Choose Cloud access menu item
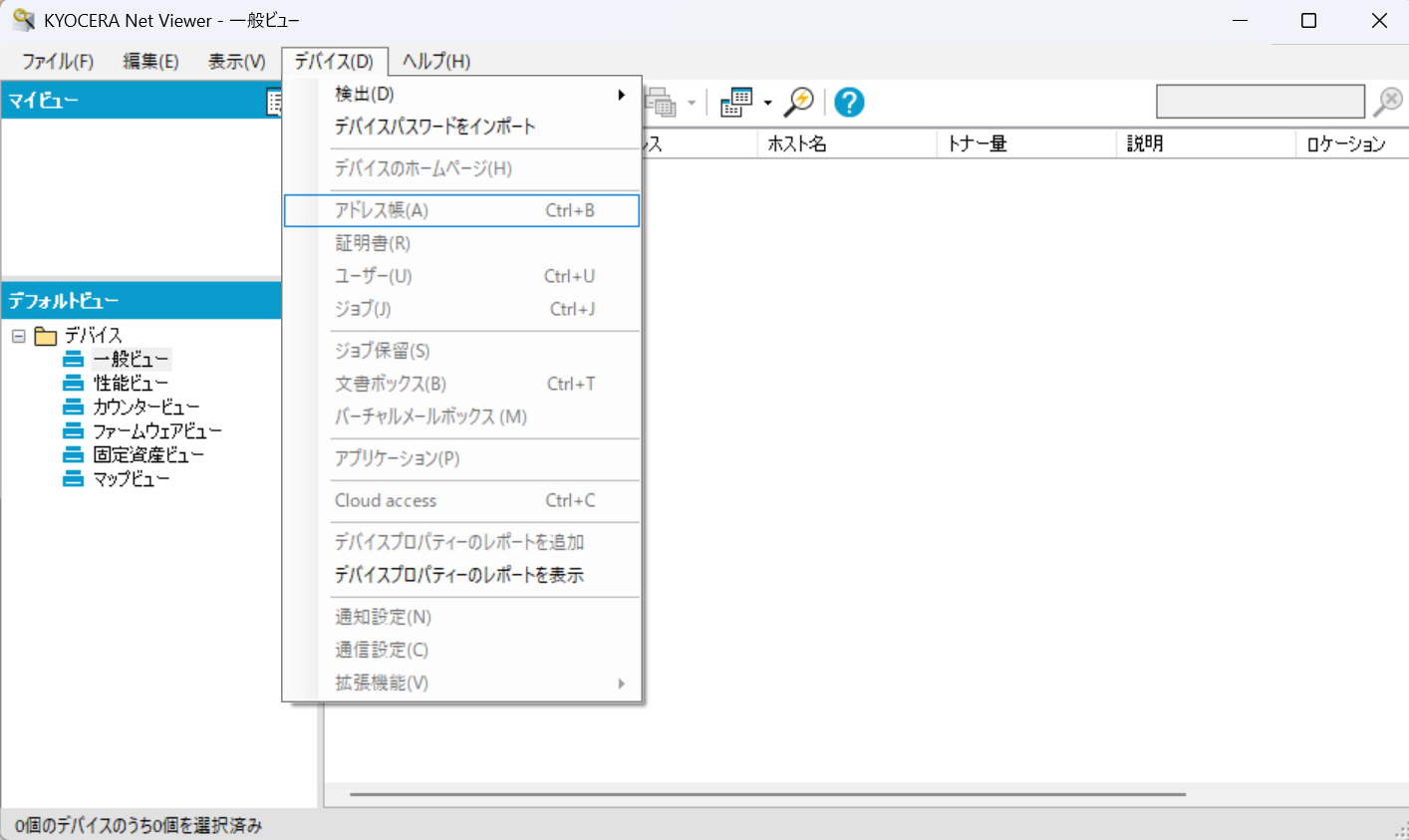This screenshot has height=840, width=1409. click(x=462, y=500)
